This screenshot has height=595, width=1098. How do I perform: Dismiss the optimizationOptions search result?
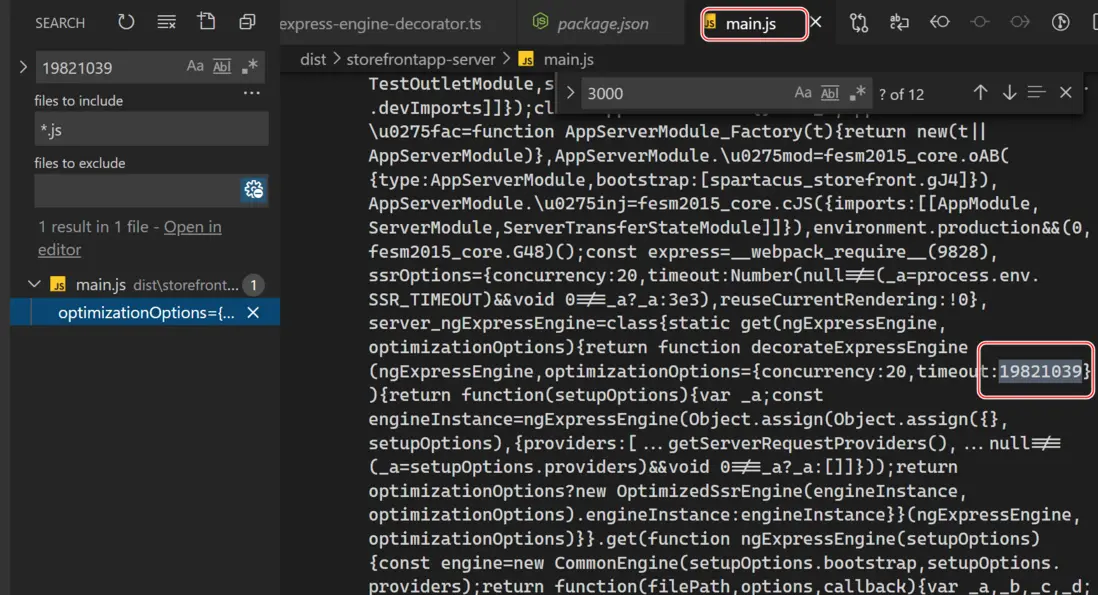coord(253,313)
